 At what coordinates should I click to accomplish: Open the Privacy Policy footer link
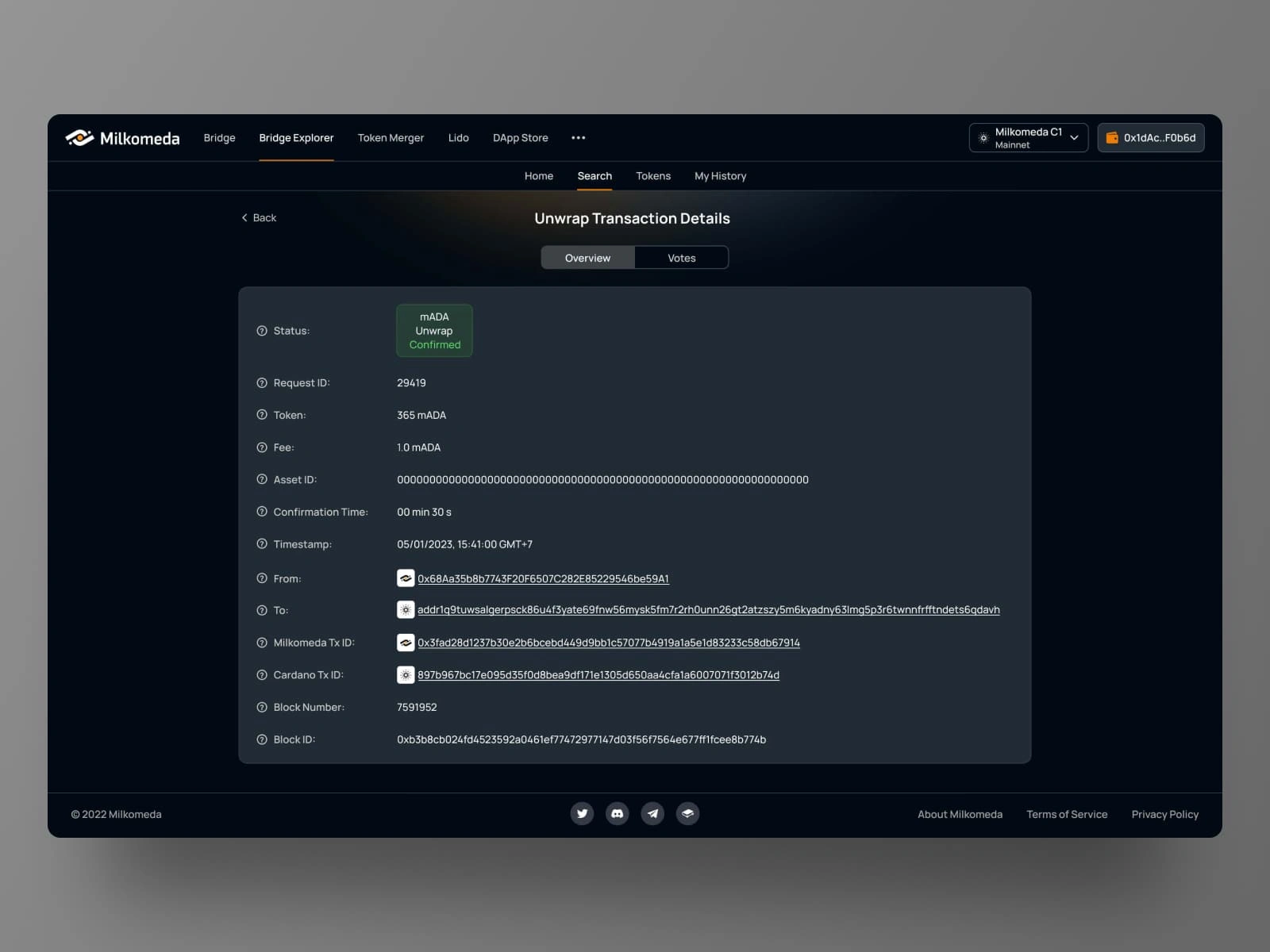click(1165, 815)
